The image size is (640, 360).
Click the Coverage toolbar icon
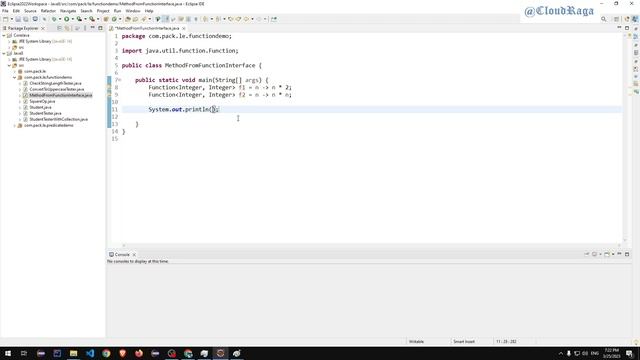pos(79,19)
